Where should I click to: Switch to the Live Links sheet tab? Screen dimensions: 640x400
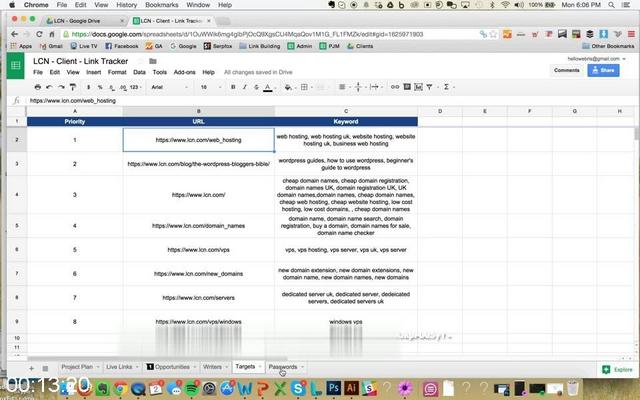(x=119, y=367)
